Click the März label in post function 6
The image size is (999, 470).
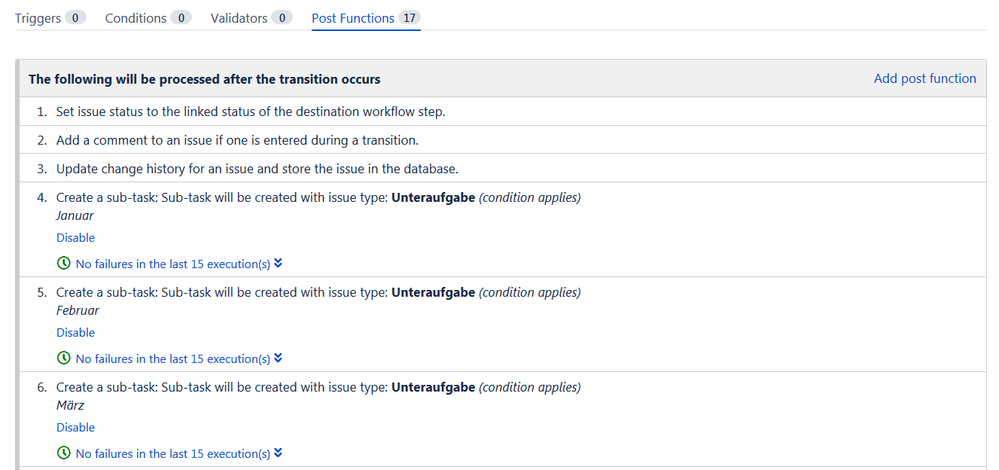[x=70, y=405]
